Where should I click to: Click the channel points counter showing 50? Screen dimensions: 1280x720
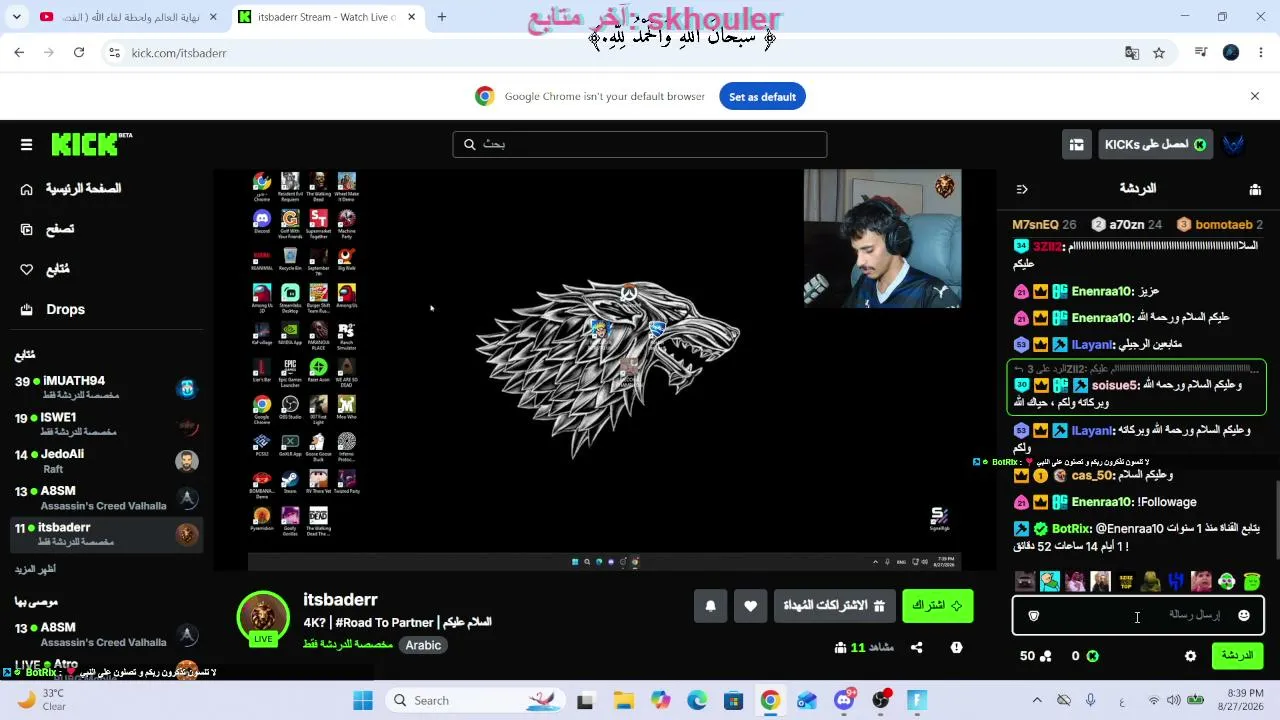coord(1036,656)
